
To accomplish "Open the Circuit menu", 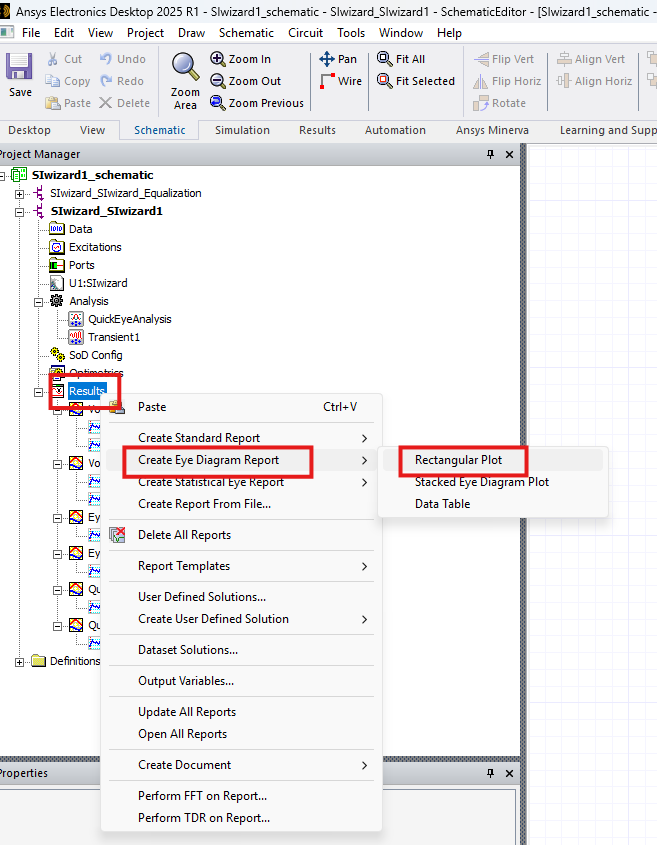I will [x=306, y=33].
